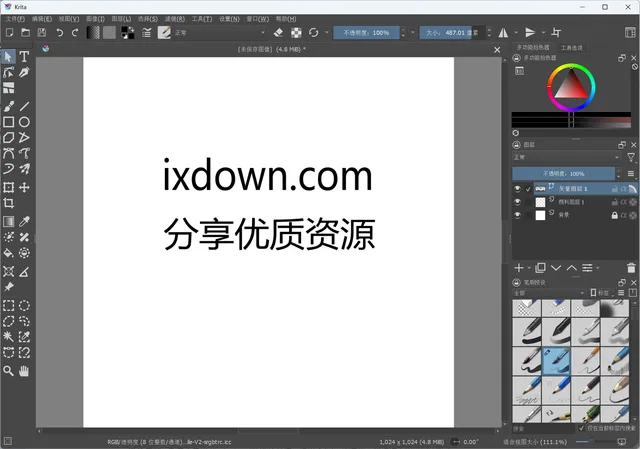Select the Rectangle tool

[9, 122]
